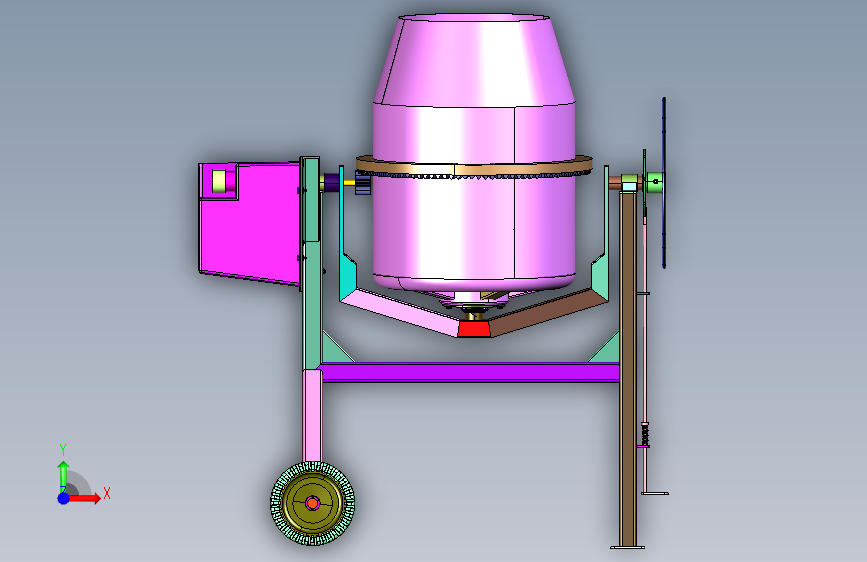Image resolution: width=867 pixels, height=562 pixels.
Task: Select the pink lower left leg above the wheel
Action: [x=312, y=416]
